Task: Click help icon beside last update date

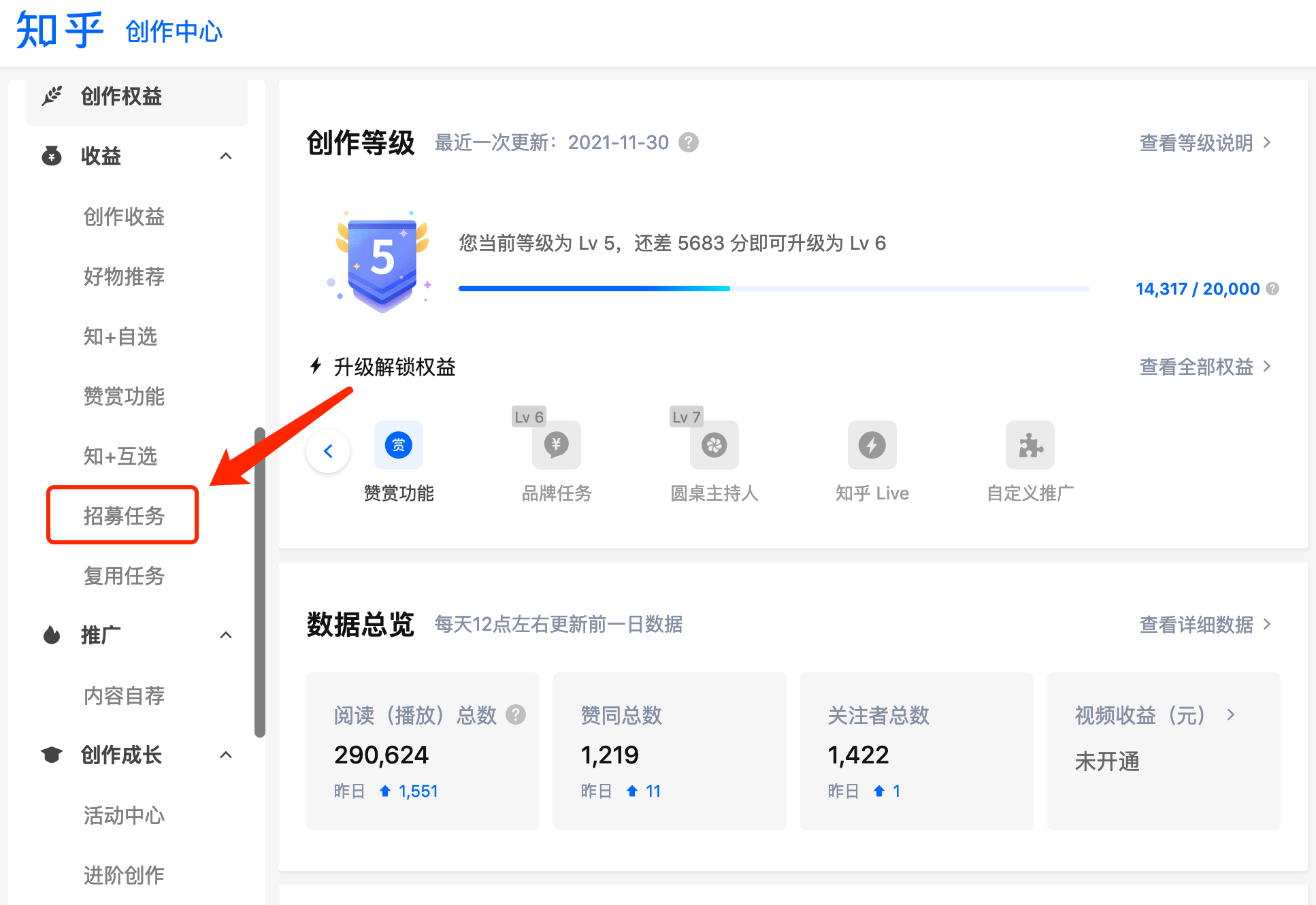Action: [x=689, y=142]
